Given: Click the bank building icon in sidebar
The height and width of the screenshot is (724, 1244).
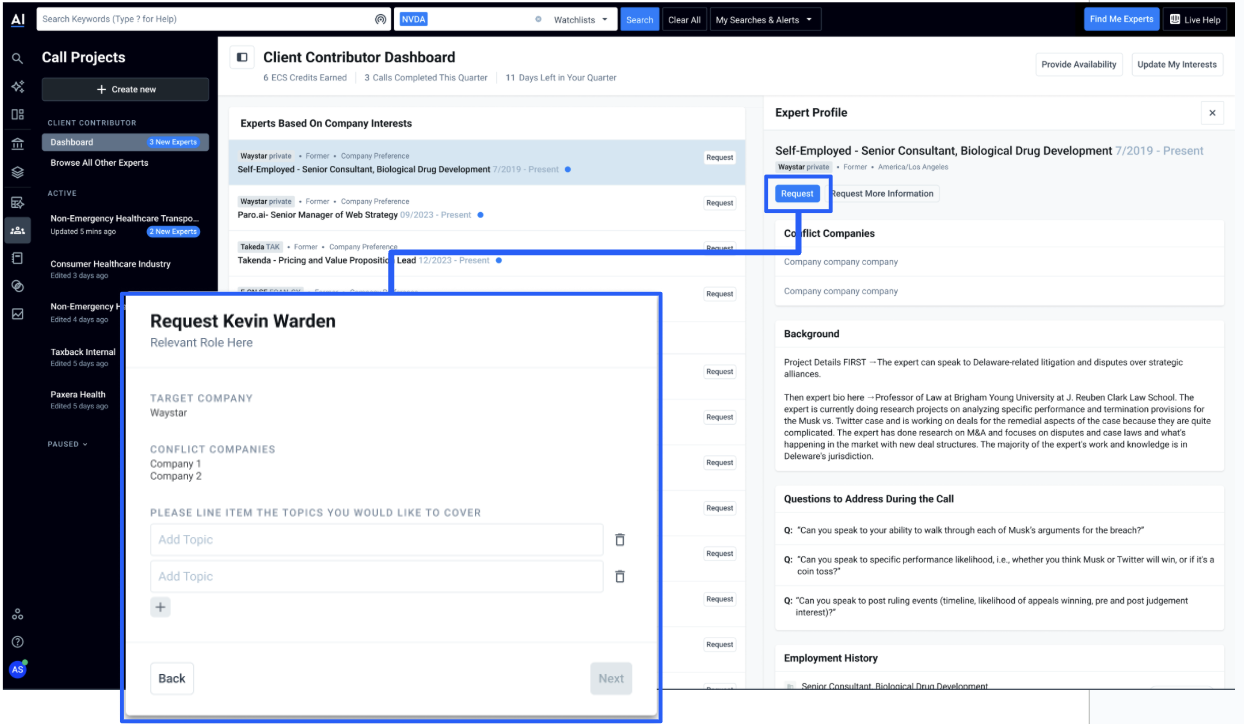Looking at the screenshot, I should click(x=17, y=144).
